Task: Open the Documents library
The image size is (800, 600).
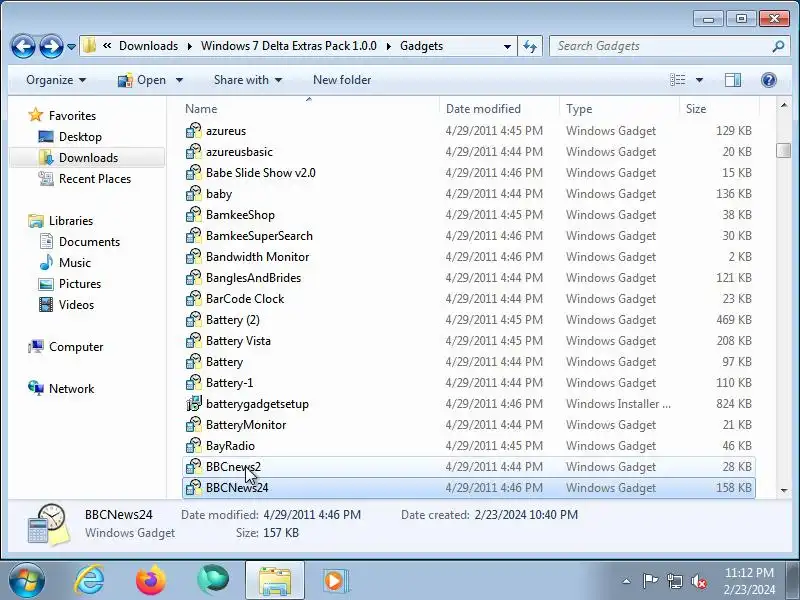Action: coord(89,241)
